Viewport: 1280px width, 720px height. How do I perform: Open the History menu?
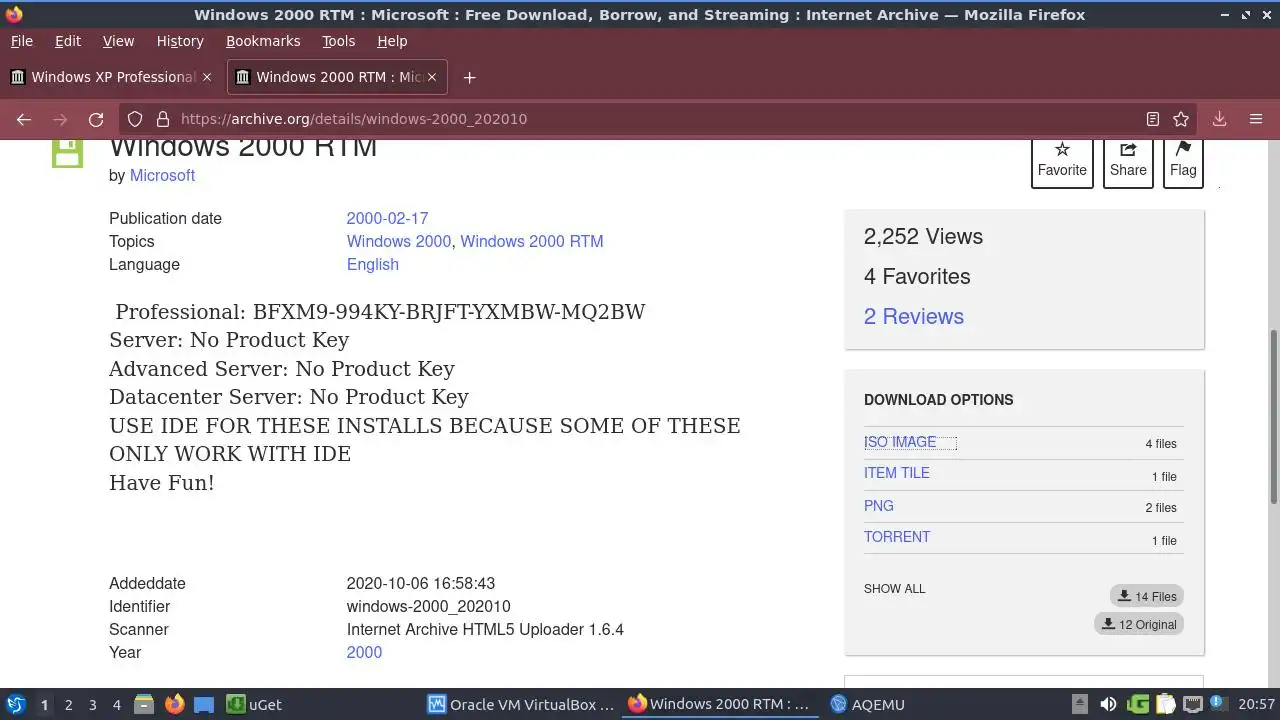180,41
